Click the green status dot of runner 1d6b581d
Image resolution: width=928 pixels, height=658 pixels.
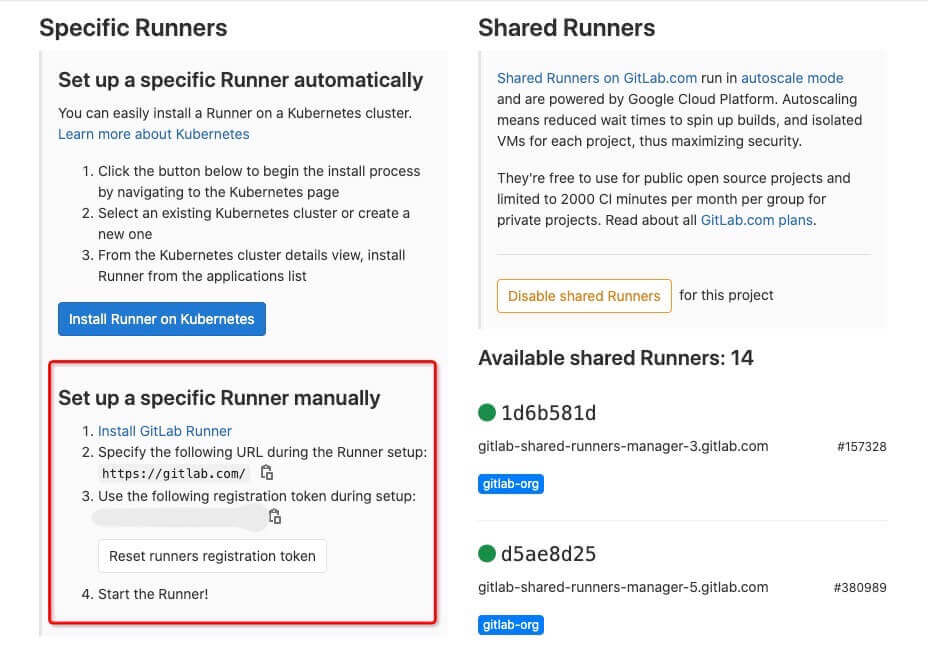[486, 412]
